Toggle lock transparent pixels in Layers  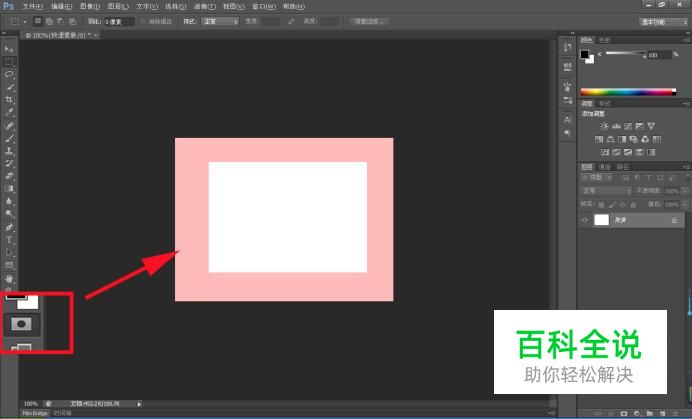pyautogui.click(x=601, y=205)
